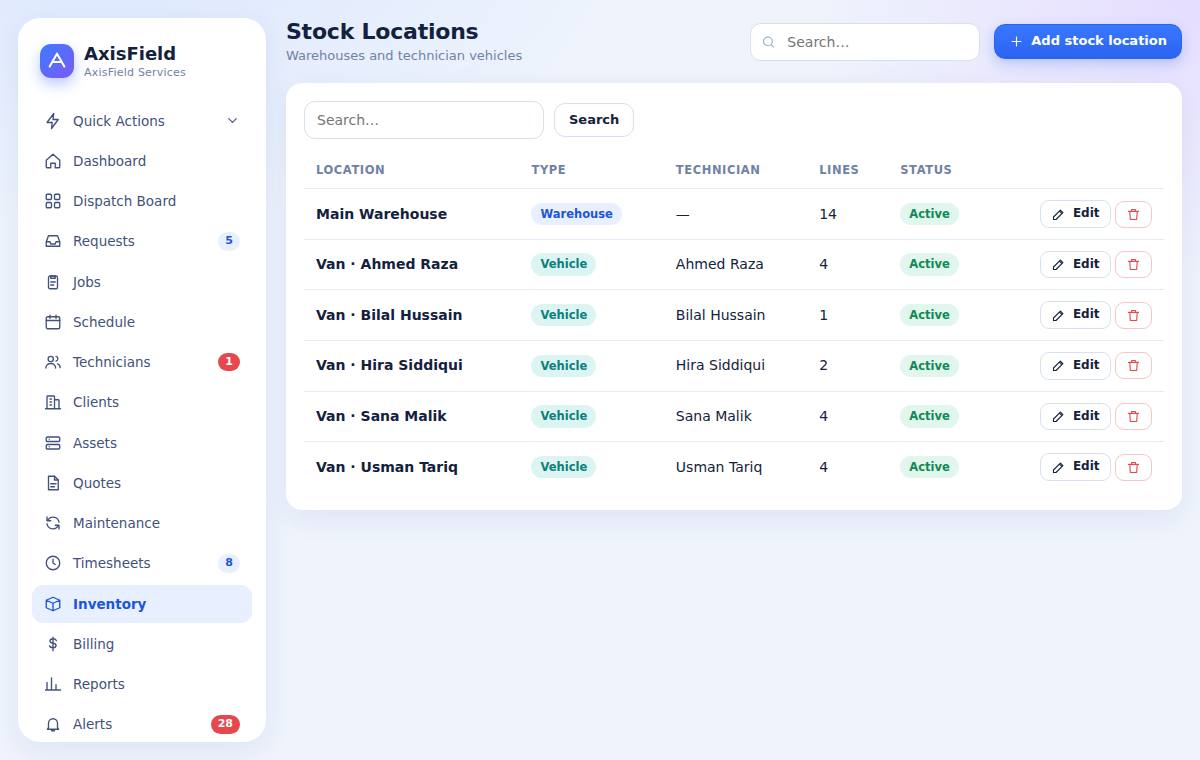
Task: Click the lines count 14 for Main Warehouse
Action: point(828,214)
